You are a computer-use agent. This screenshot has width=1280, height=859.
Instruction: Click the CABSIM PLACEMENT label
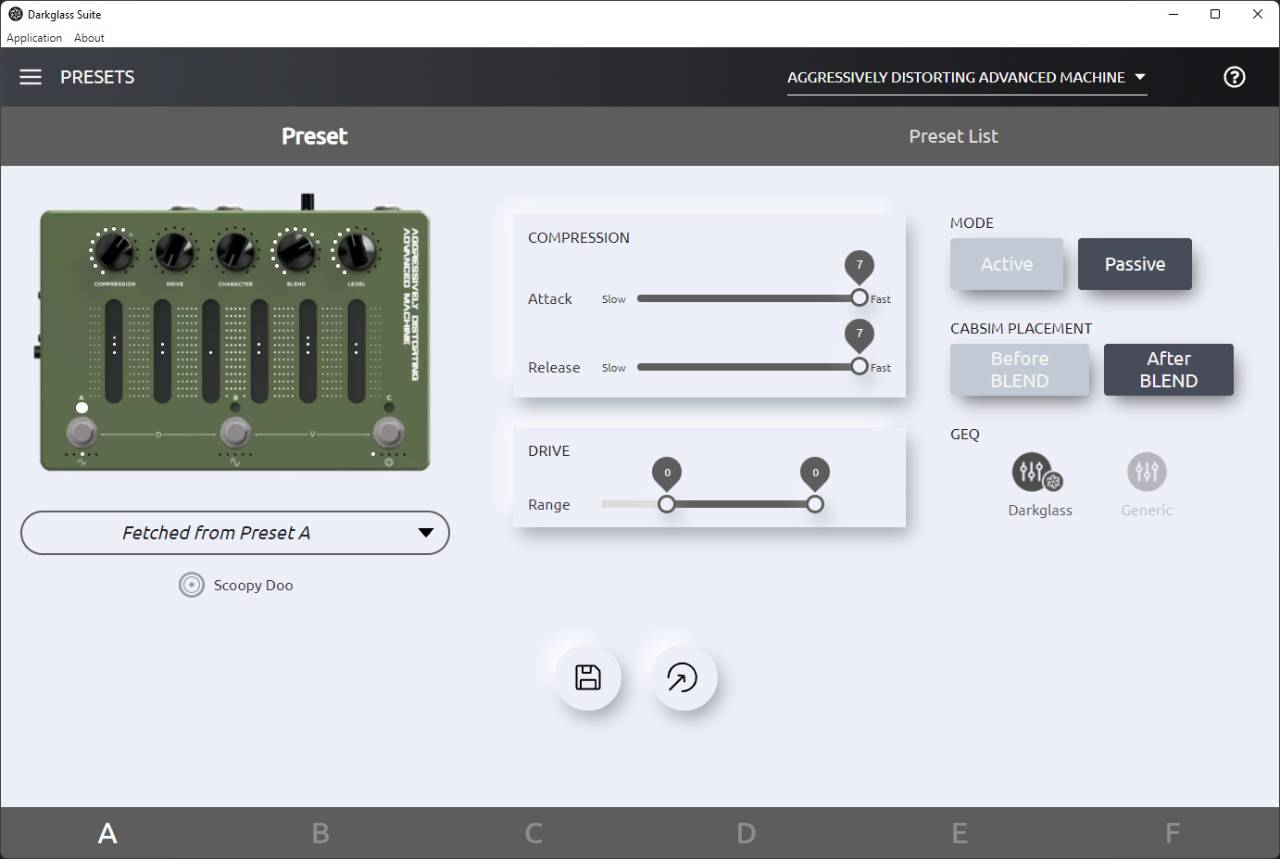(x=1021, y=328)
